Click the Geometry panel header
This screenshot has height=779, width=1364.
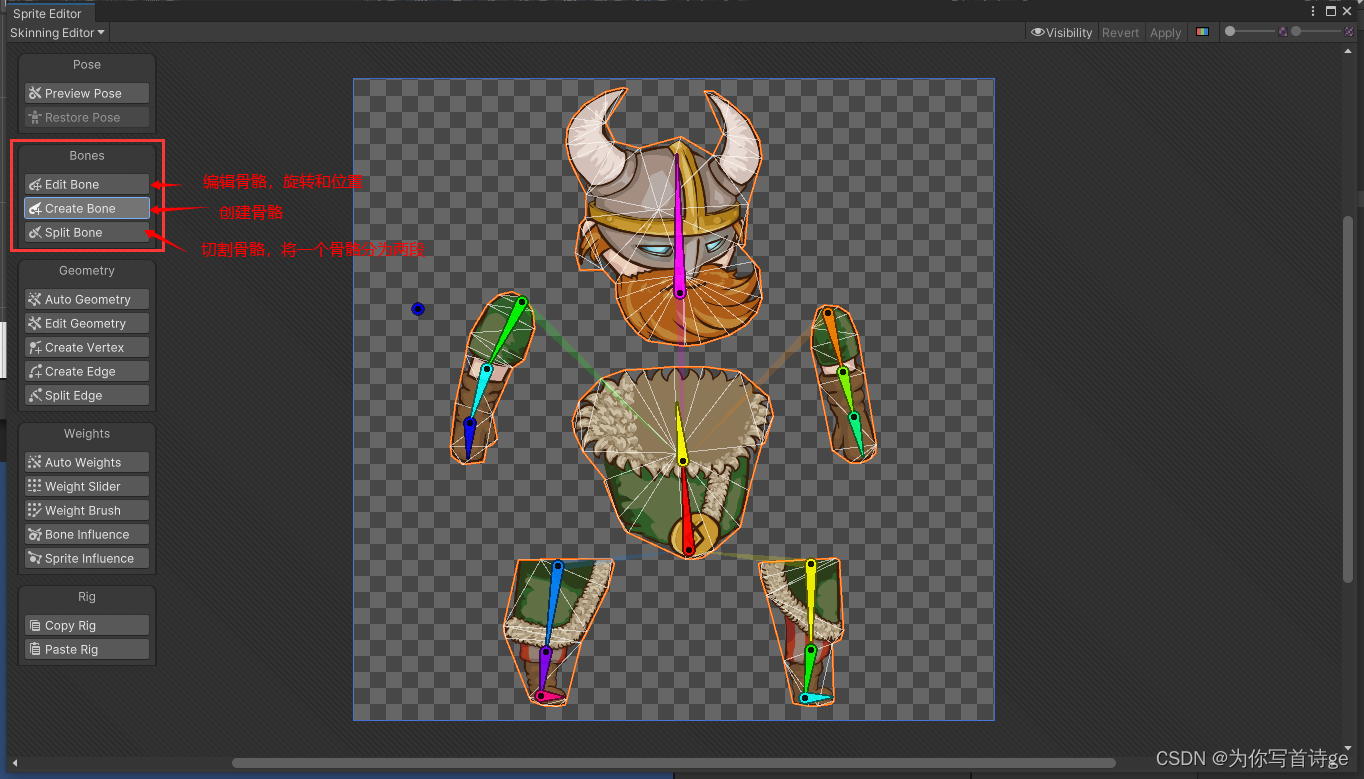click(x=87, y=270)
